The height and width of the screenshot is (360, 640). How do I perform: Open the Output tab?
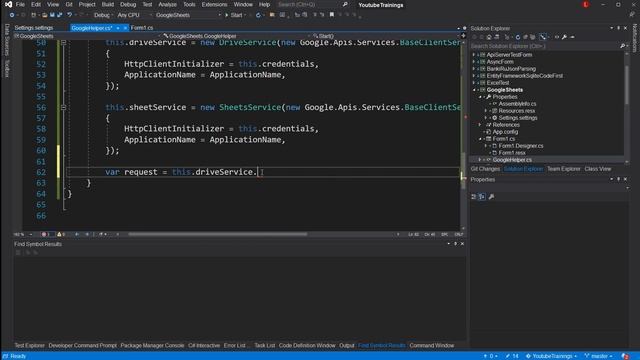pos(347,345)
